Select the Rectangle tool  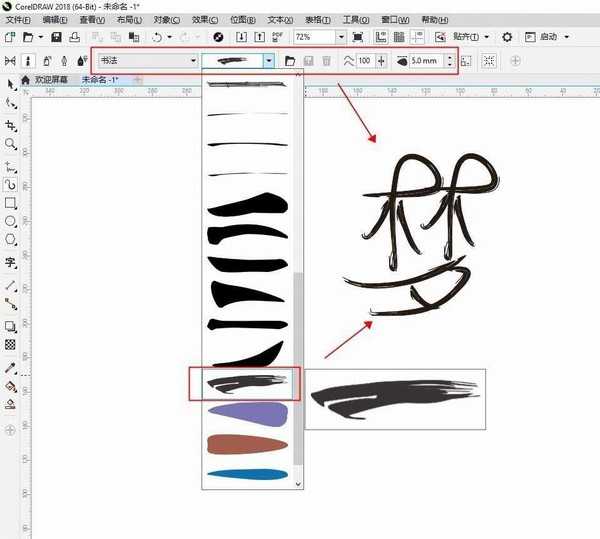10,203
